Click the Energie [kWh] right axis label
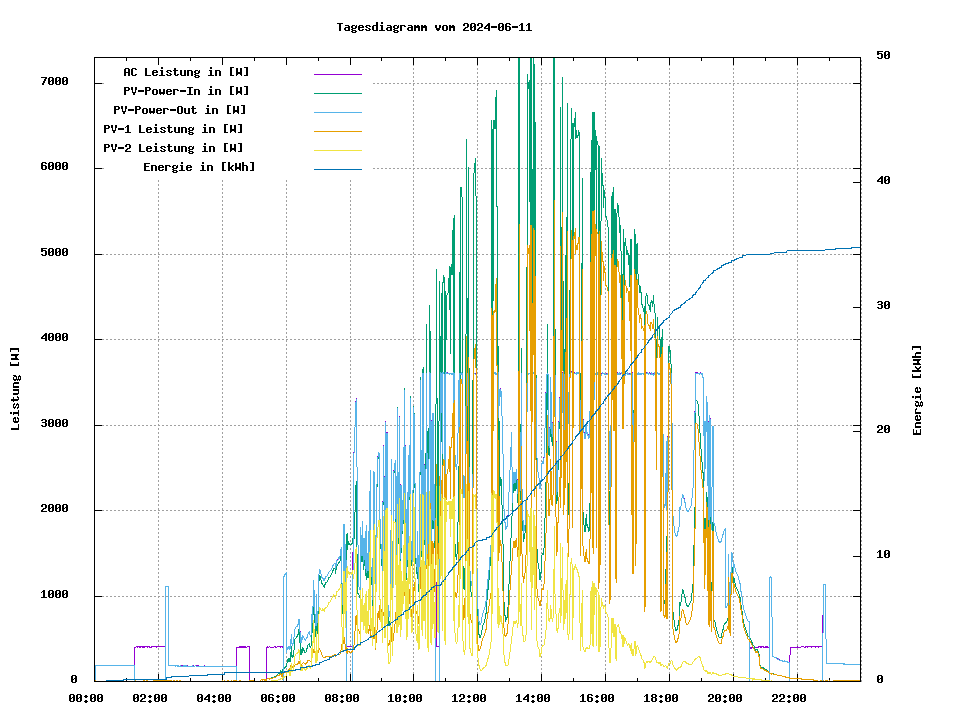Image resolution: width=960 pixels, height=720 pixels. 917,390
